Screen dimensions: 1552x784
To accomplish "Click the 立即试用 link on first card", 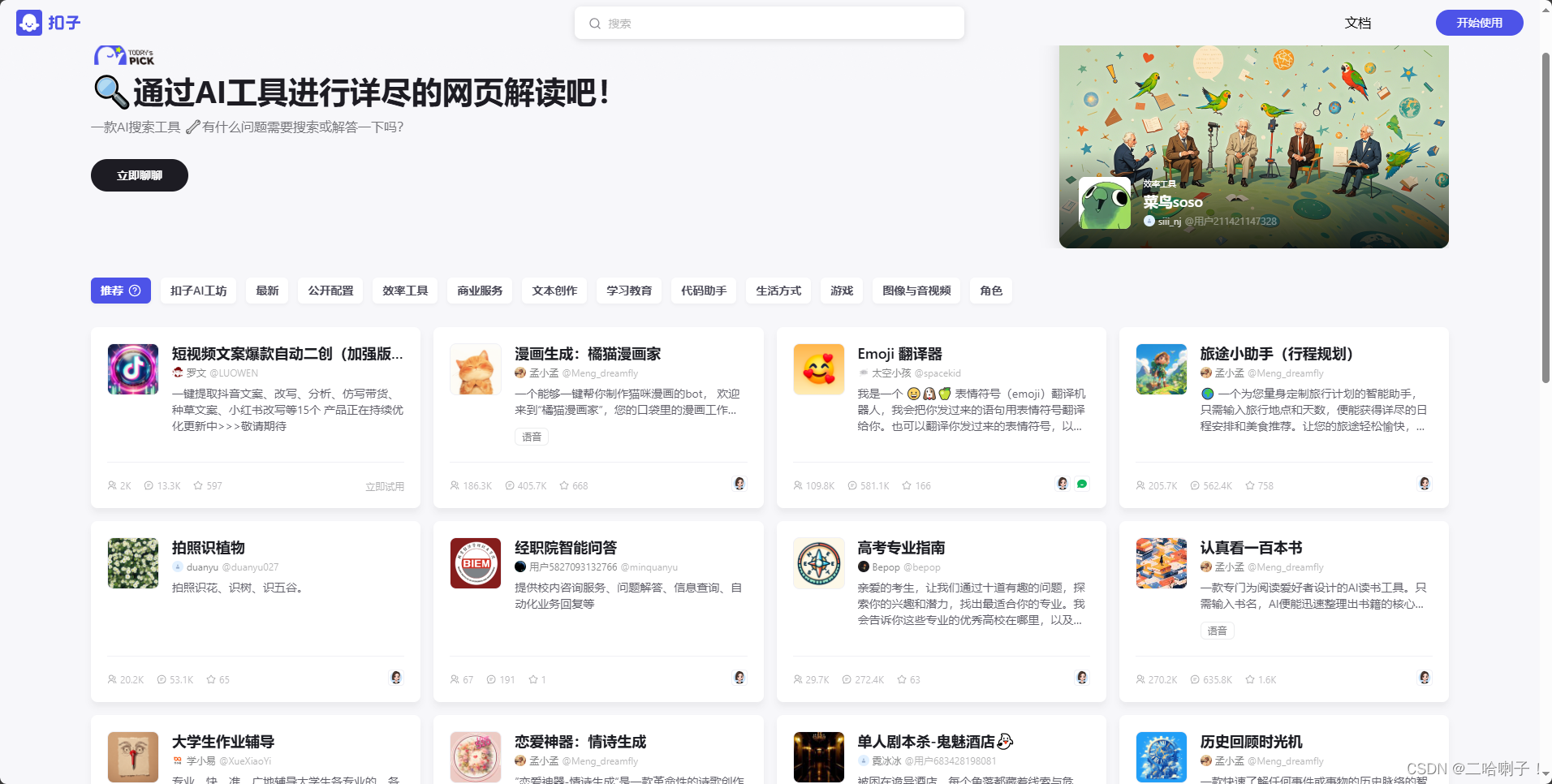I will (x=385, y=486).
